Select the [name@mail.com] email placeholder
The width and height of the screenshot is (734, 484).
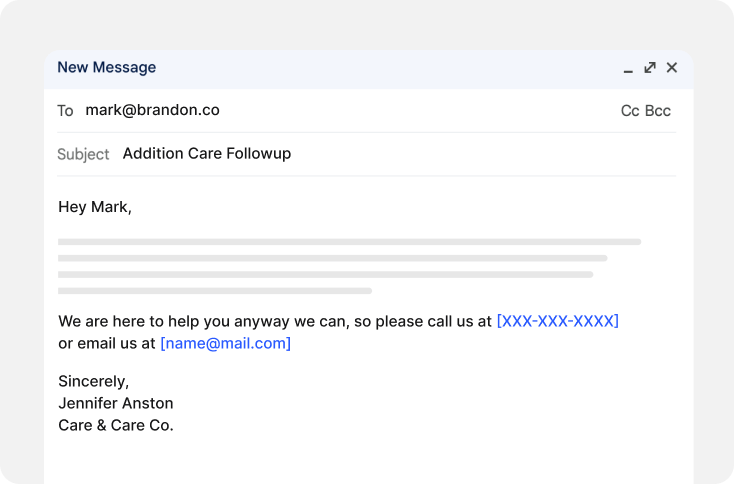[226, 344]
